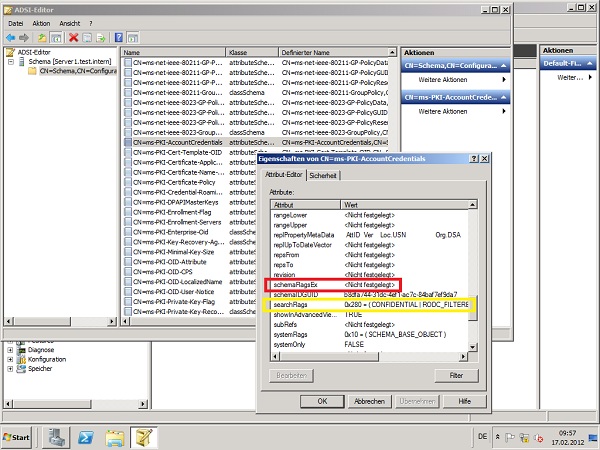The image size is (600, 450).
Task: Click the dialog's ? help title button
Action: 474,158
